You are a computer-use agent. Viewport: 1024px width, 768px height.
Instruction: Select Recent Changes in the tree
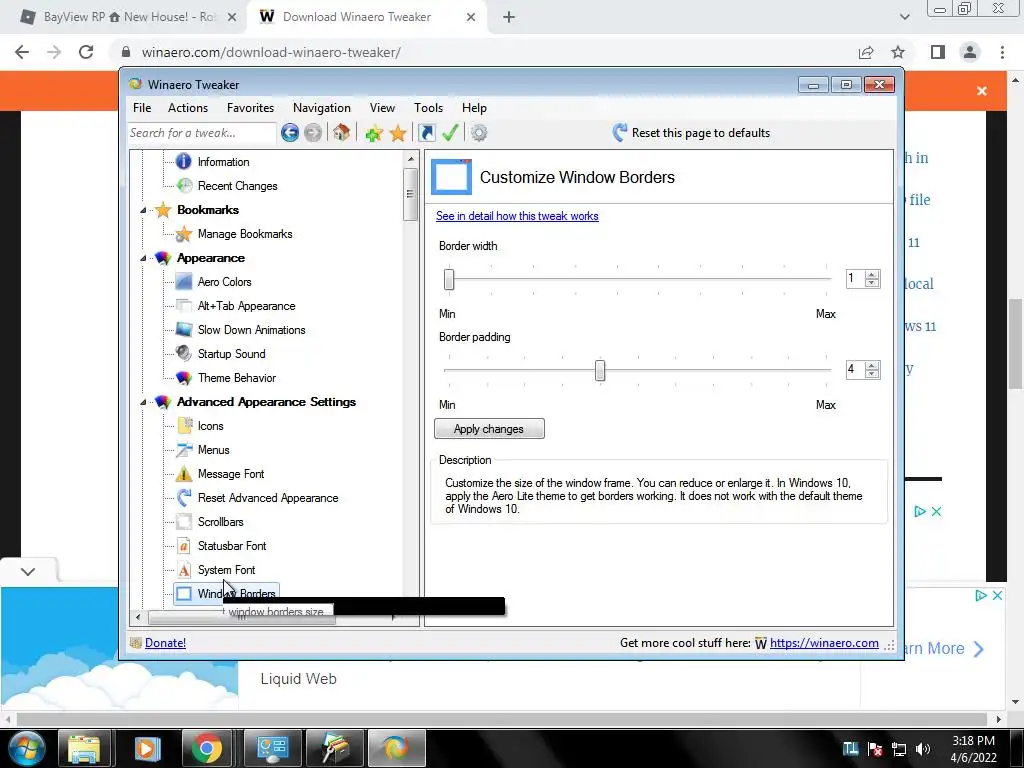237,186
